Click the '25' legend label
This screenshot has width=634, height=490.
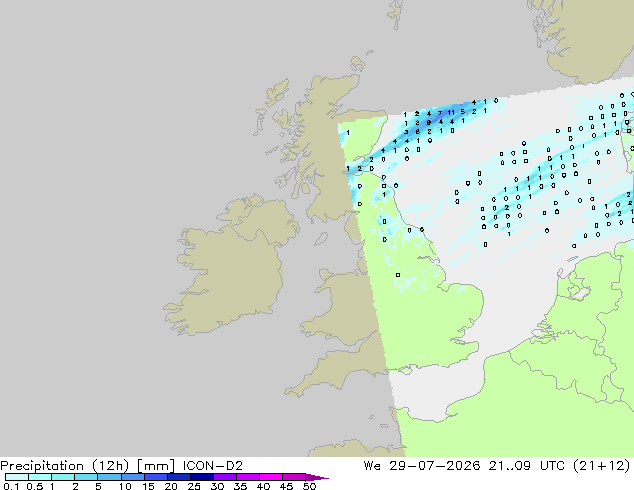click(194, 486)
